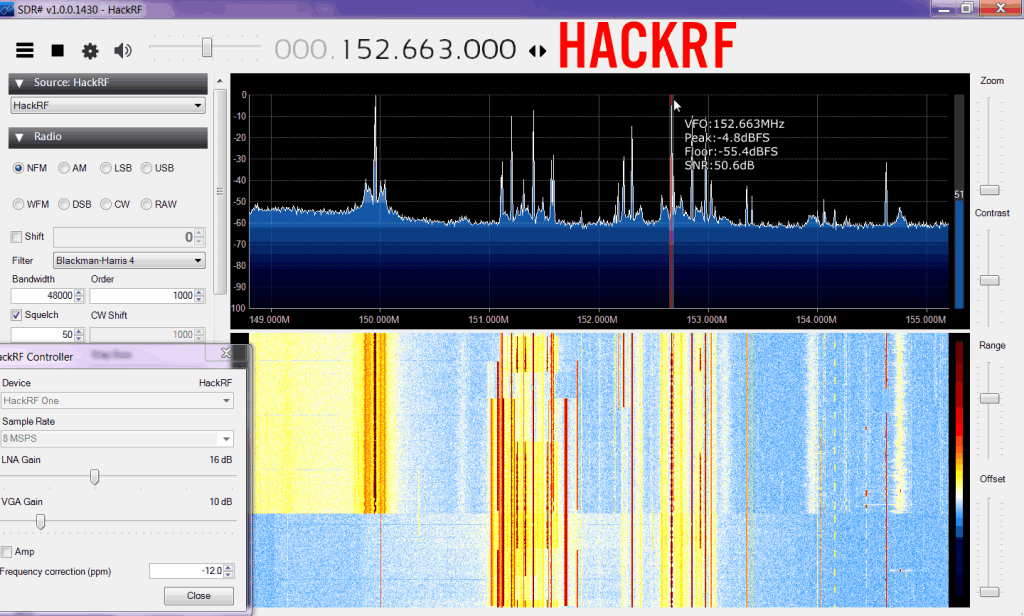Image resolution: width=1024 pixels, height=616 pixels.
Task: Close the HackRF Controller dialog with X
Action: point(225,354)
